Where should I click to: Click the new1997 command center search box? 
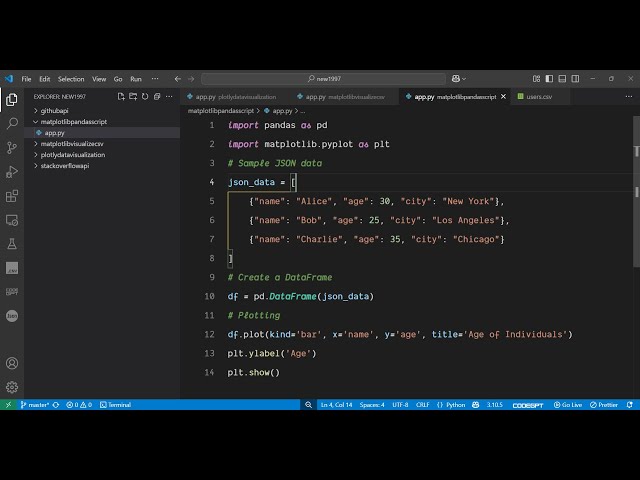click(x=323, y=79)
